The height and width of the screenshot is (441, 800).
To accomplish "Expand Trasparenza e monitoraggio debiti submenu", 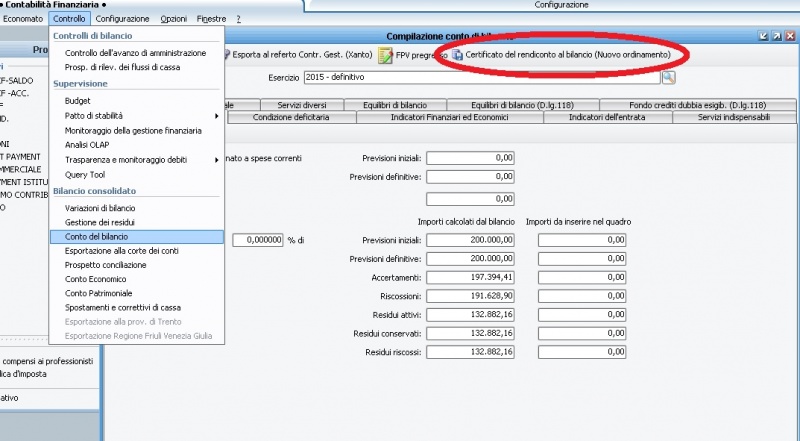I will pos(136,160).
